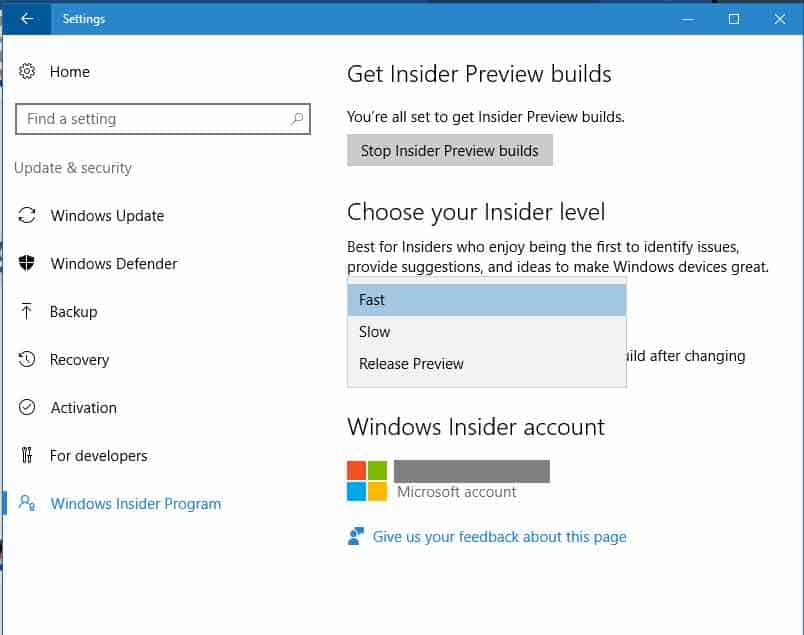
Task: Open the Give us your feedback link
Action: 499,536
